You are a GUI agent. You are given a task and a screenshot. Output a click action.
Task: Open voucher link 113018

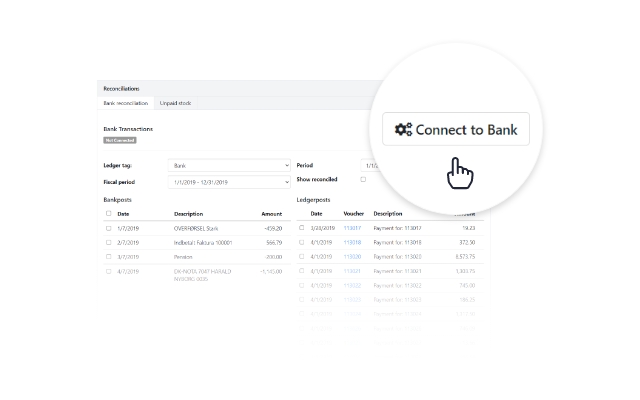[x=352, y=242]
